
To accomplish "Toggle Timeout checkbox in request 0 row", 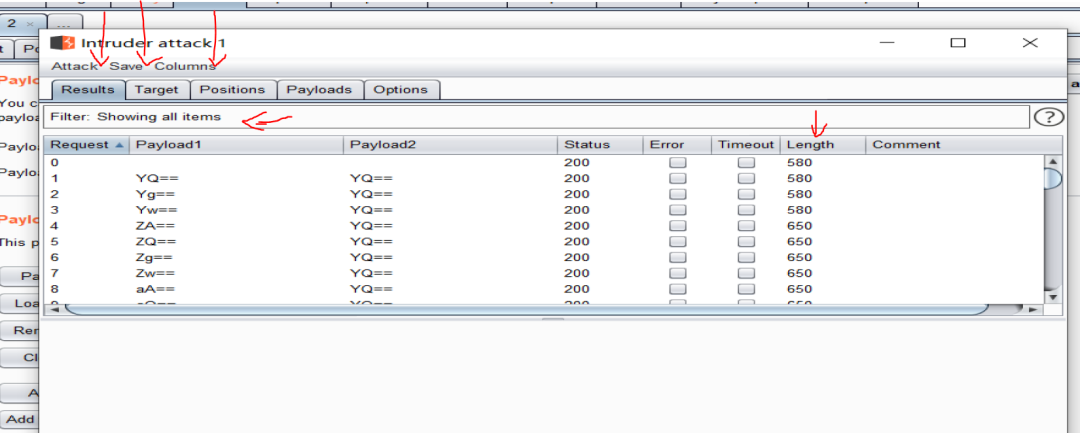I will 747,163.
